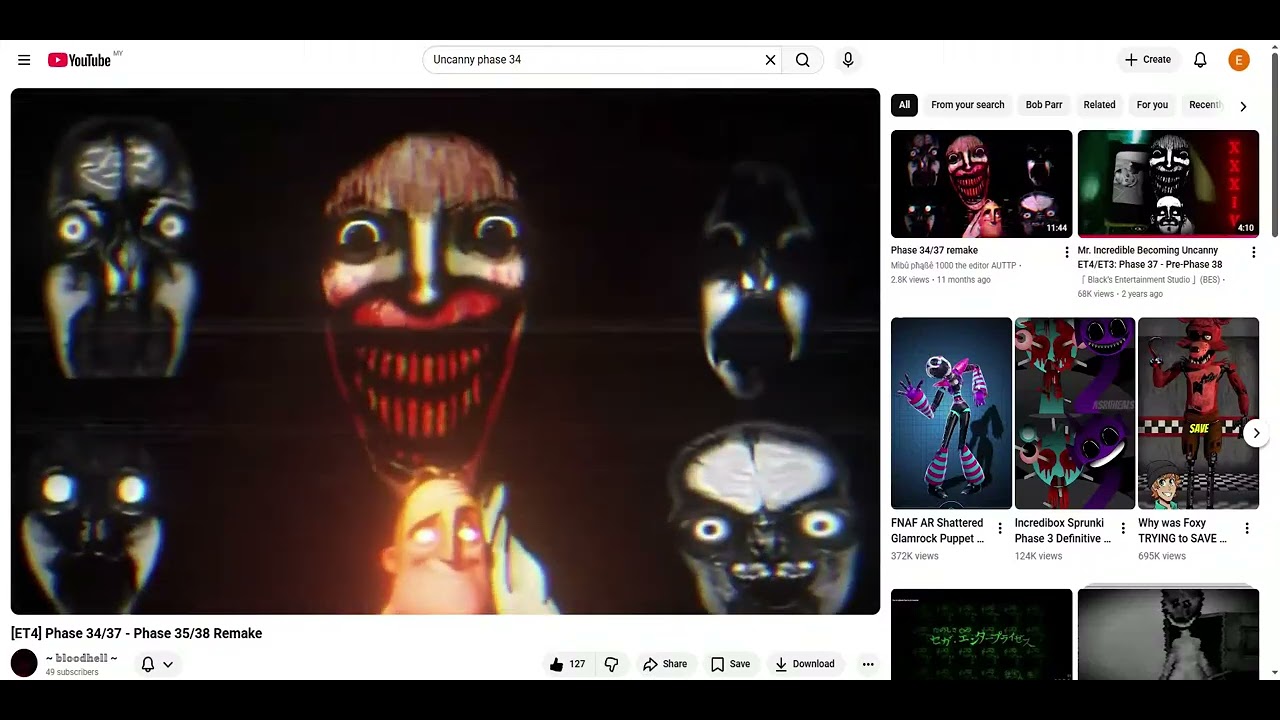Click the Why was Foxy short title
This screenshot has width=1280, height=720.
[x=1182, y=531]
